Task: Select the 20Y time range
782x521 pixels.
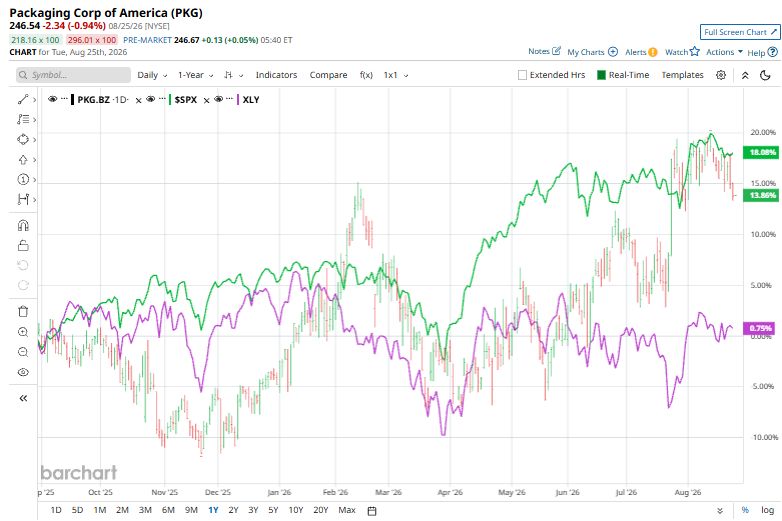Action: tap(321, 510)
